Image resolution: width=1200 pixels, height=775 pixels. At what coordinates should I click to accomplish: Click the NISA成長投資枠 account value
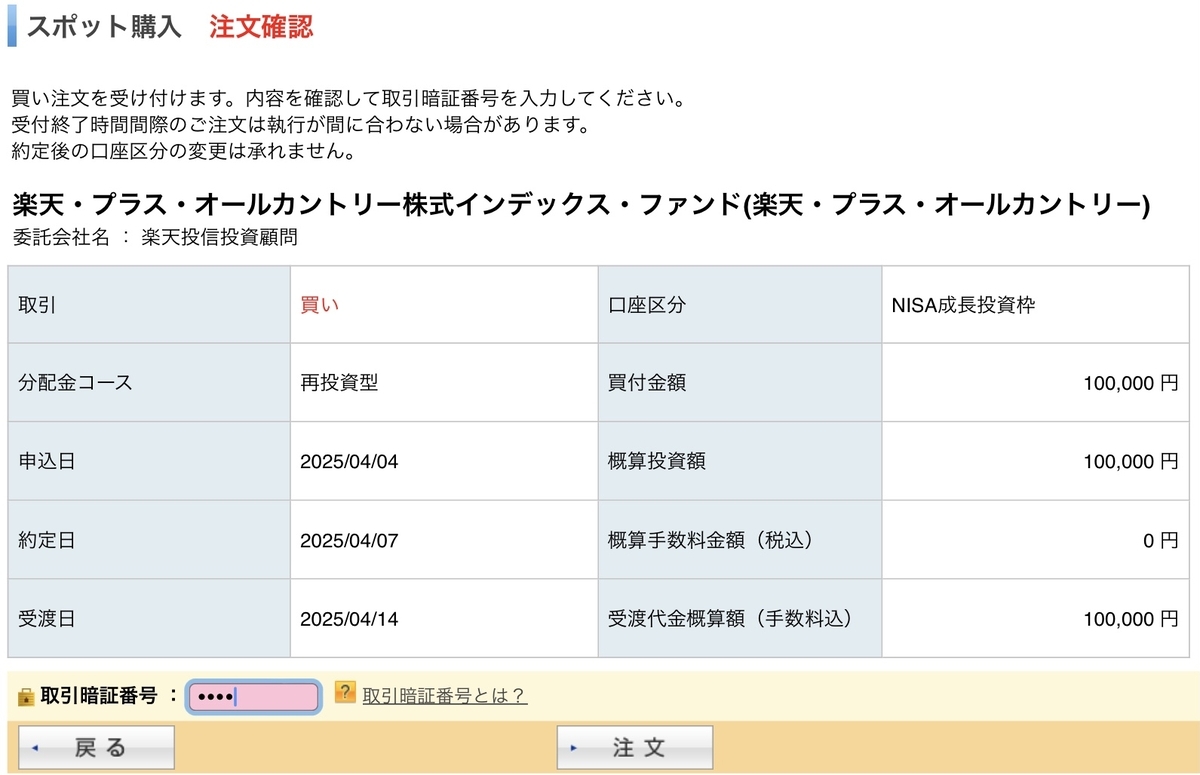coord(963,306)
